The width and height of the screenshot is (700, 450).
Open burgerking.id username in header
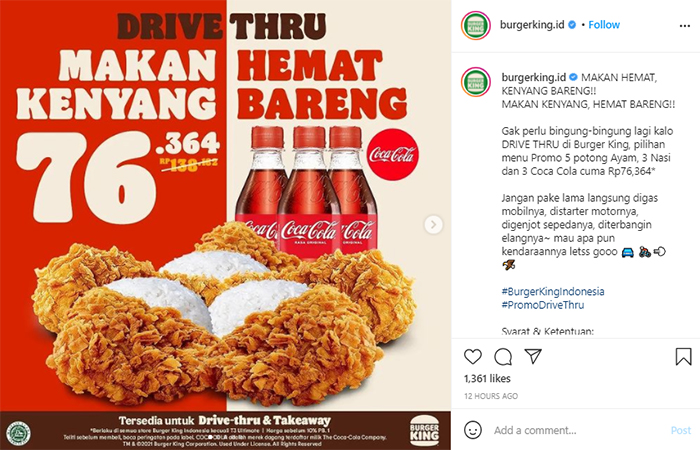click(x=532, y=25)
